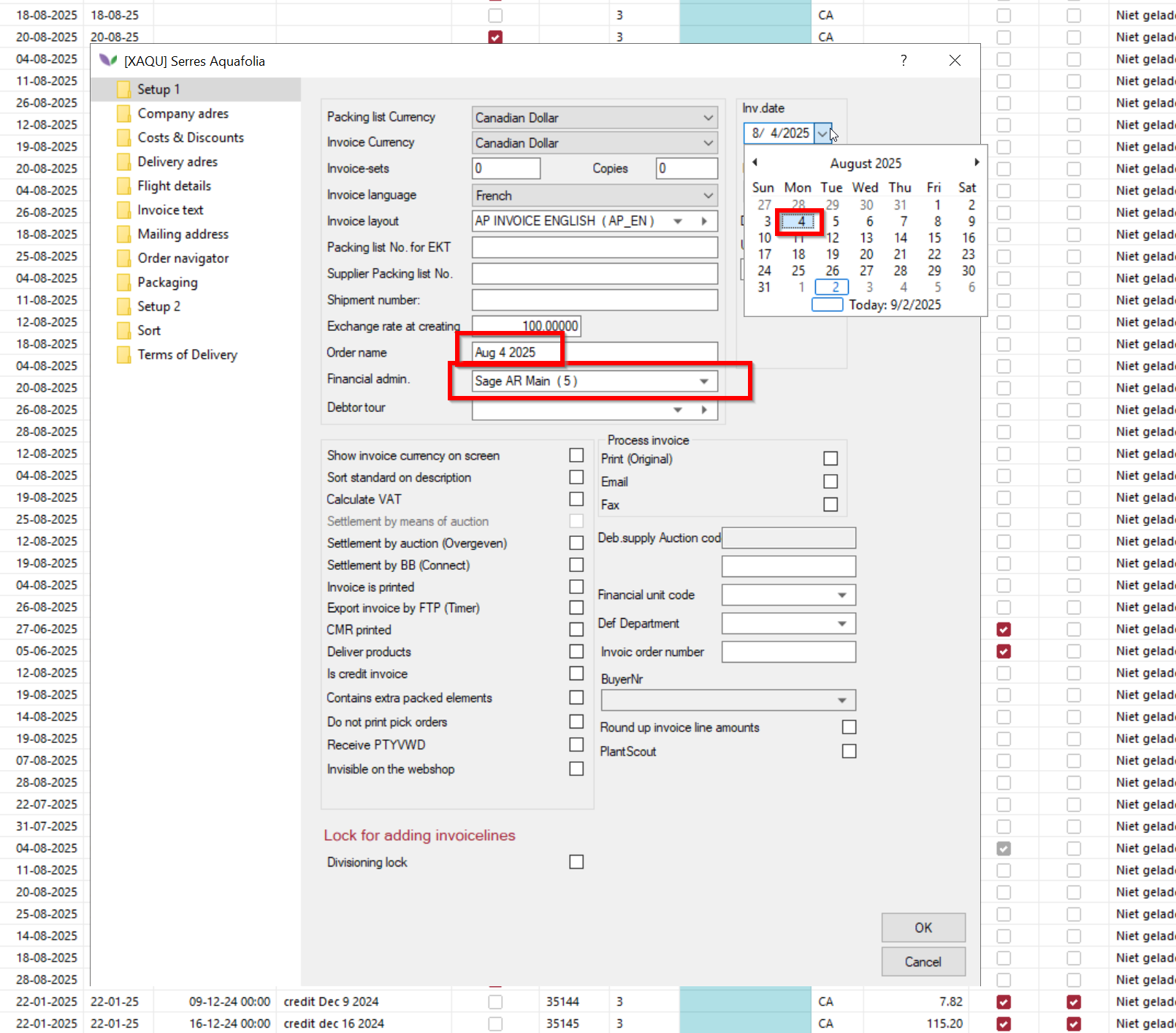Click the Order name text field
The width and height of the screenshot is (1176, 1033).
[595, 353]
